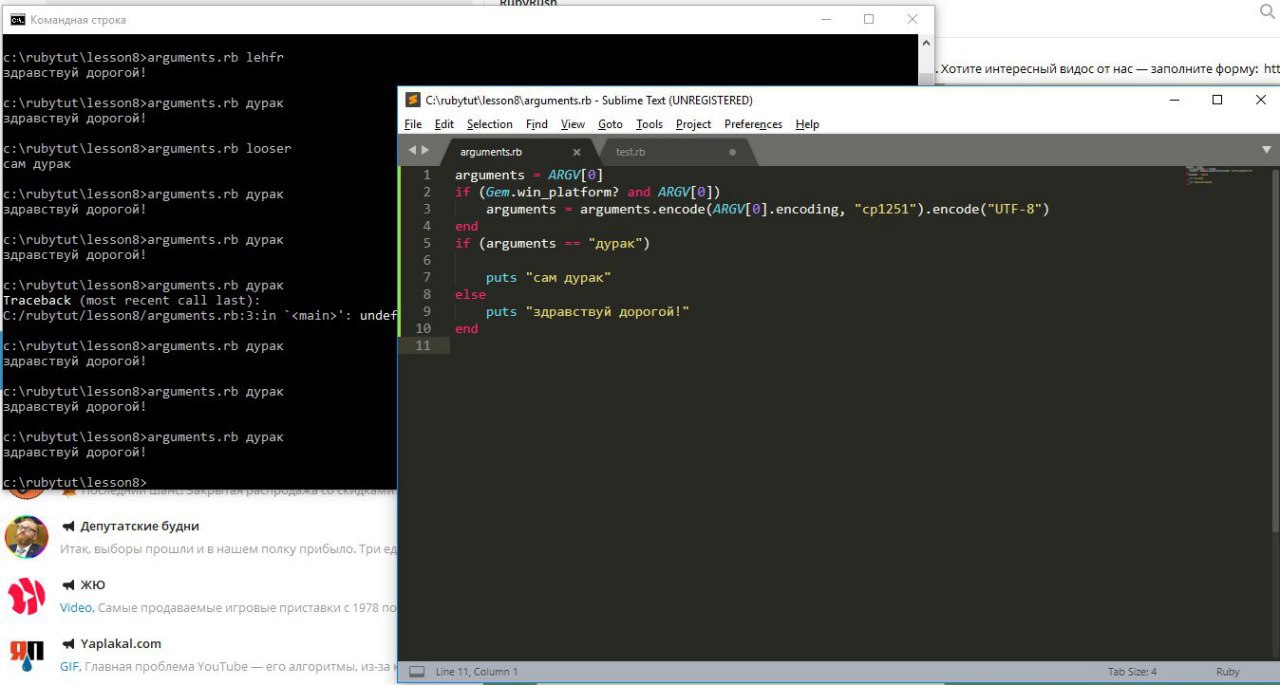
Task: Maximize the Command Prompt window
Action: point(868,19)
